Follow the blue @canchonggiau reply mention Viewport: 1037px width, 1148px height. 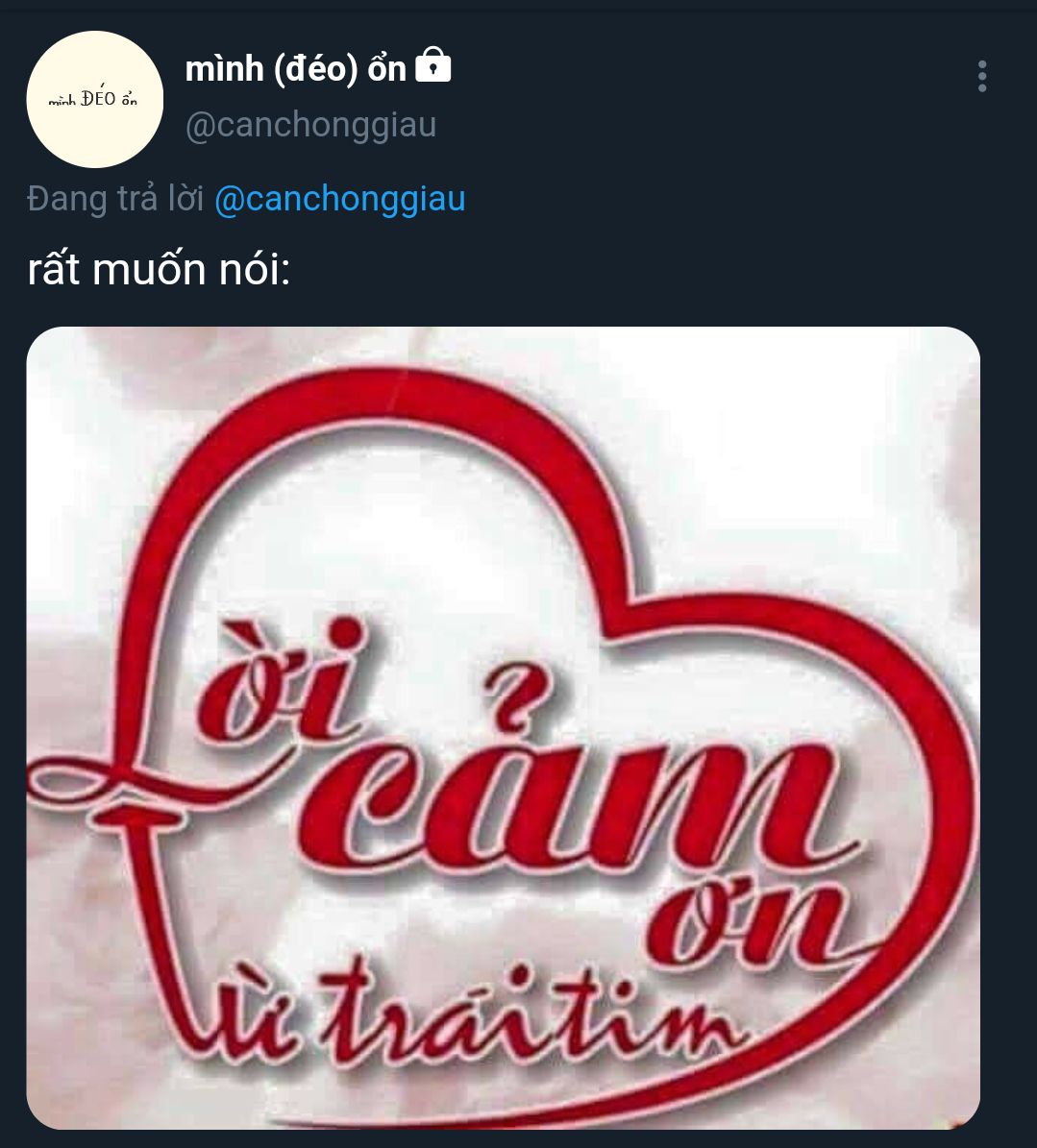339,198
